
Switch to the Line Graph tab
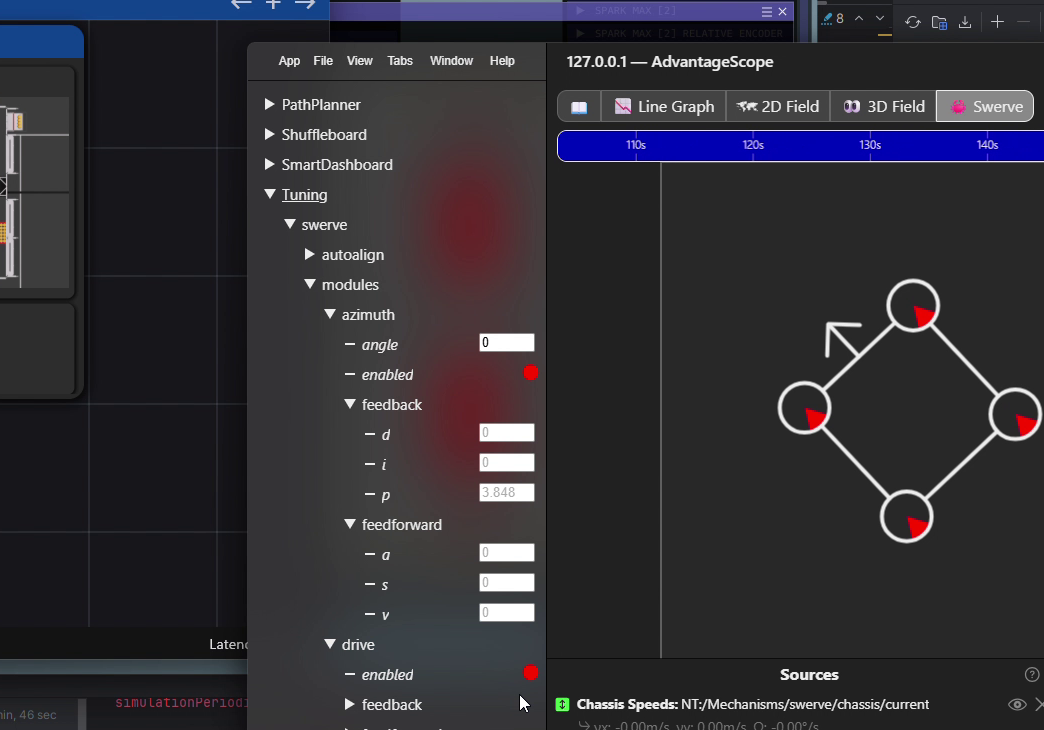click(x=664, y=107)
